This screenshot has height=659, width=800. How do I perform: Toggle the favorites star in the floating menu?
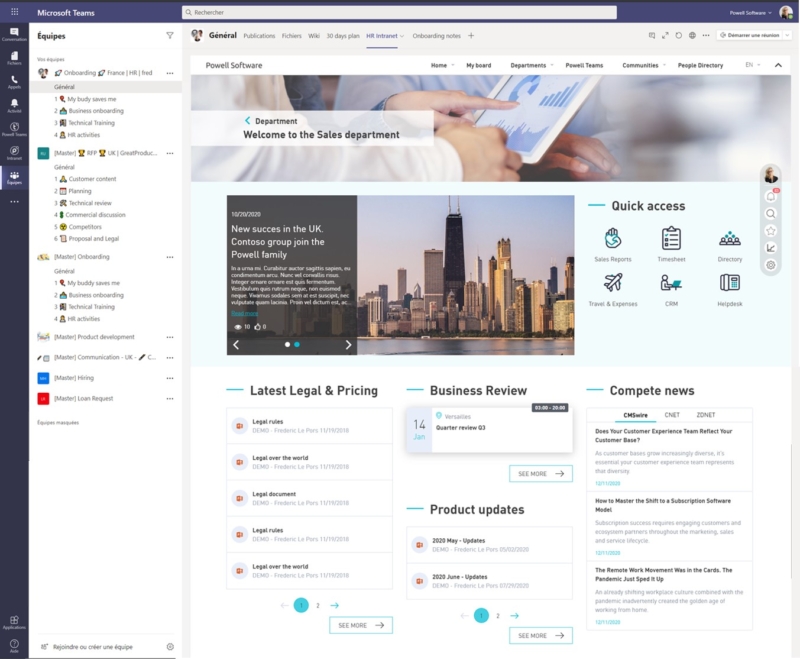click(x=771, y=230)
